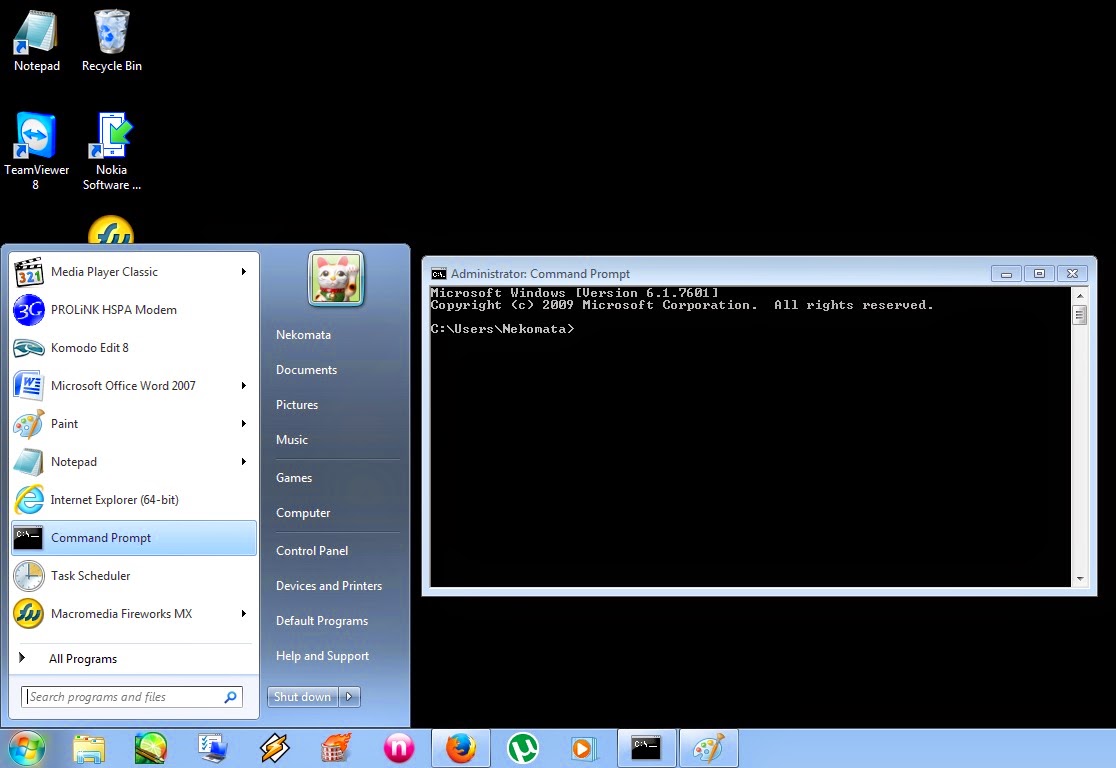Expand Media Player Classic jump list arrow

click(x=243, y=272)
